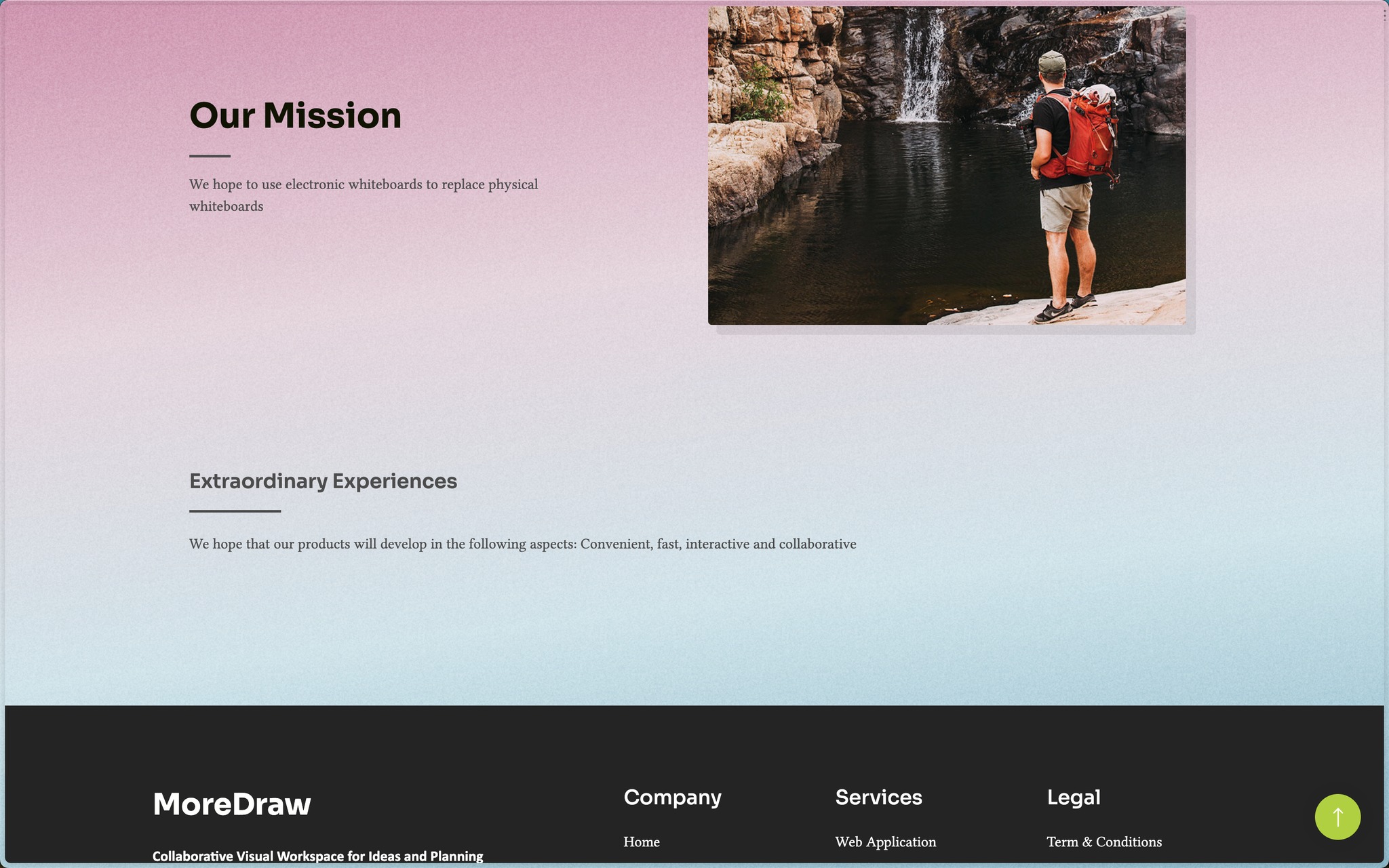Click the hiker's grey shorts in photo
The image size is (1389, 868).
1065,207
